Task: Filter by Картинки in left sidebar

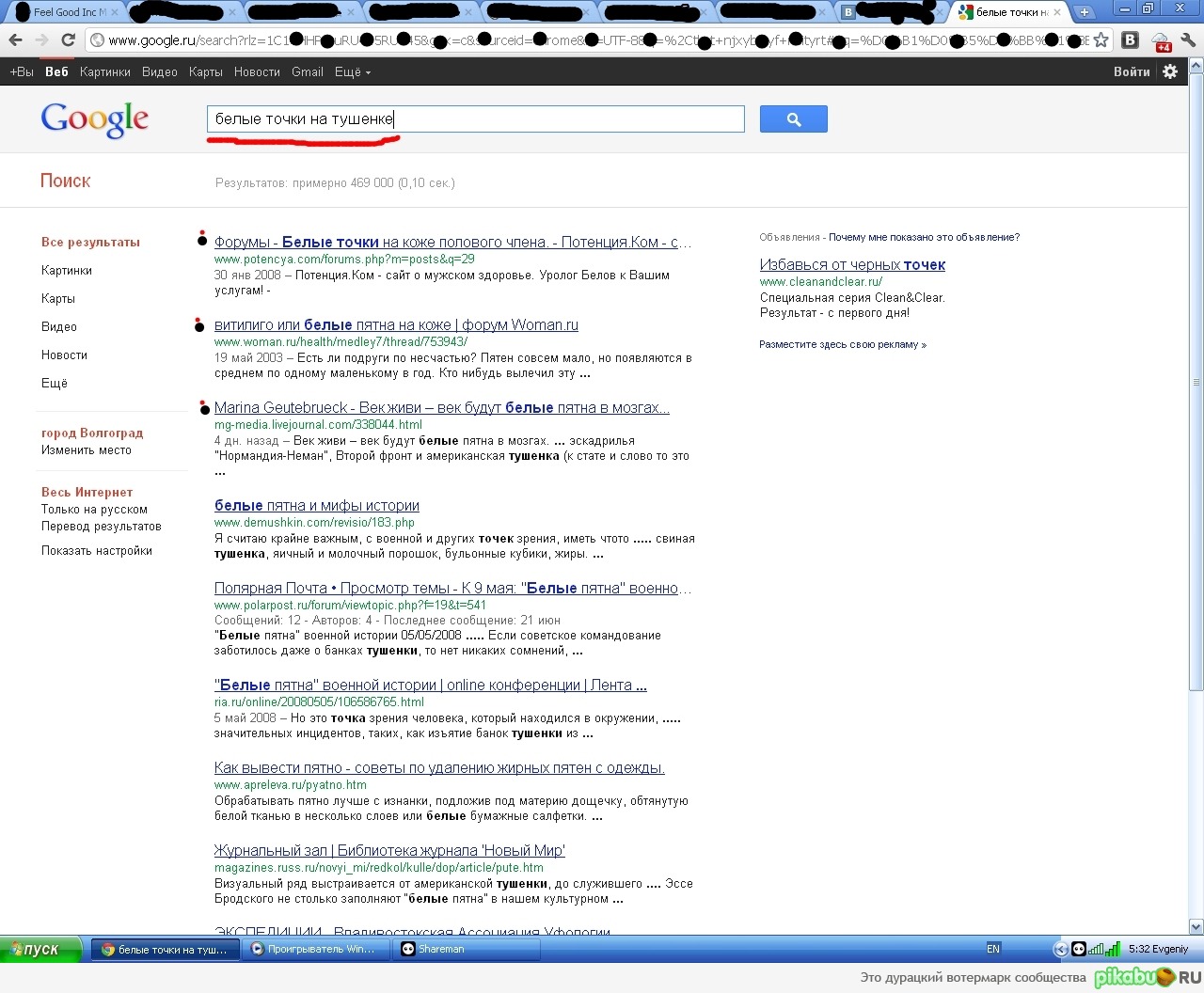Action: (67, 270)
